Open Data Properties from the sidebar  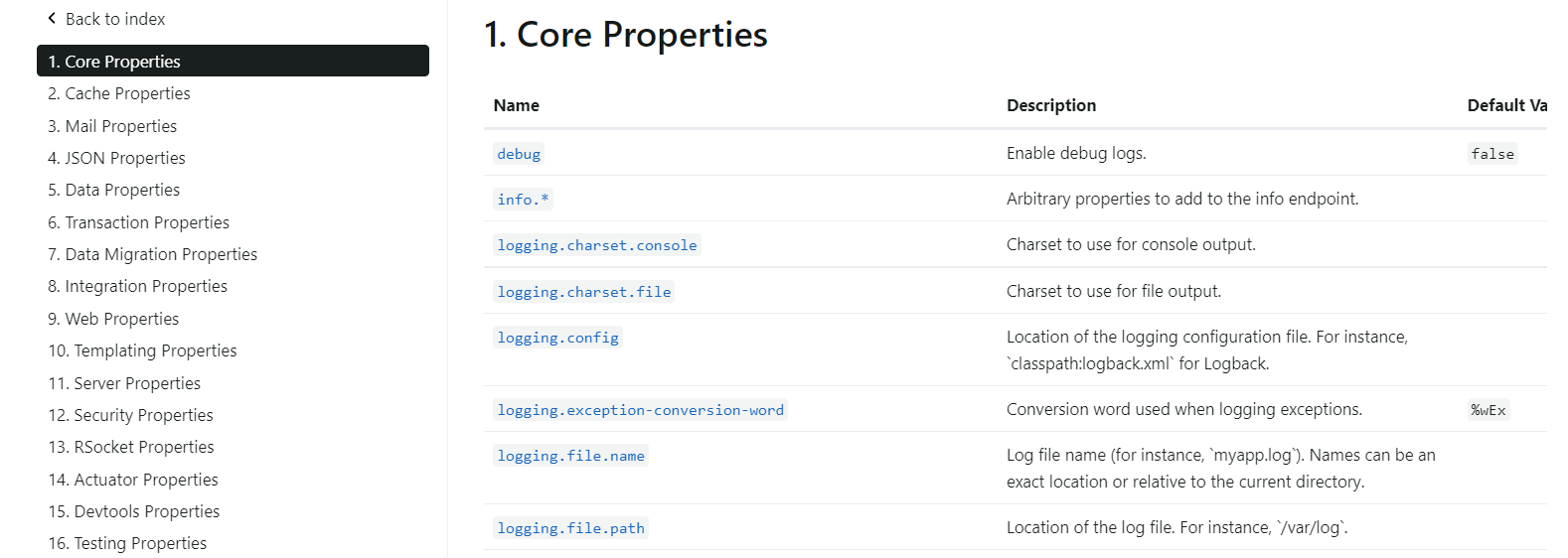click(x=114, y=190)
